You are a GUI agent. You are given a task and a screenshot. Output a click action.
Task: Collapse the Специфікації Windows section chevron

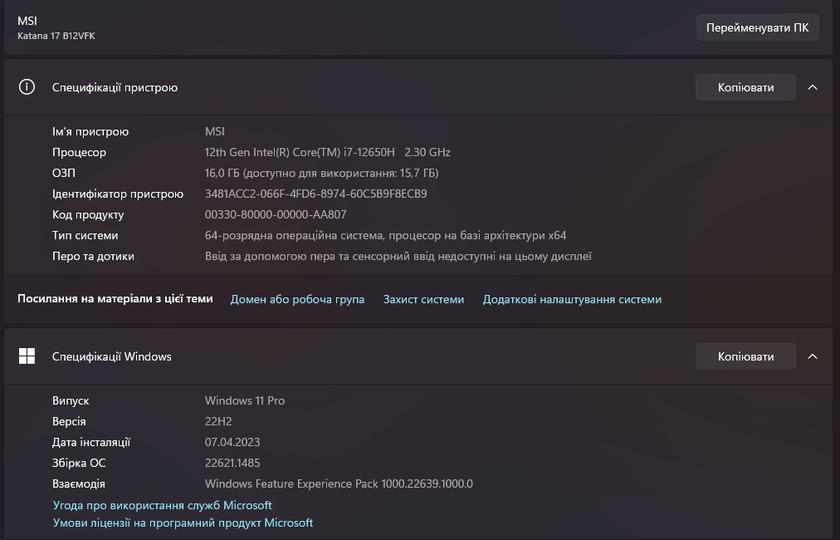coord(813,356)
